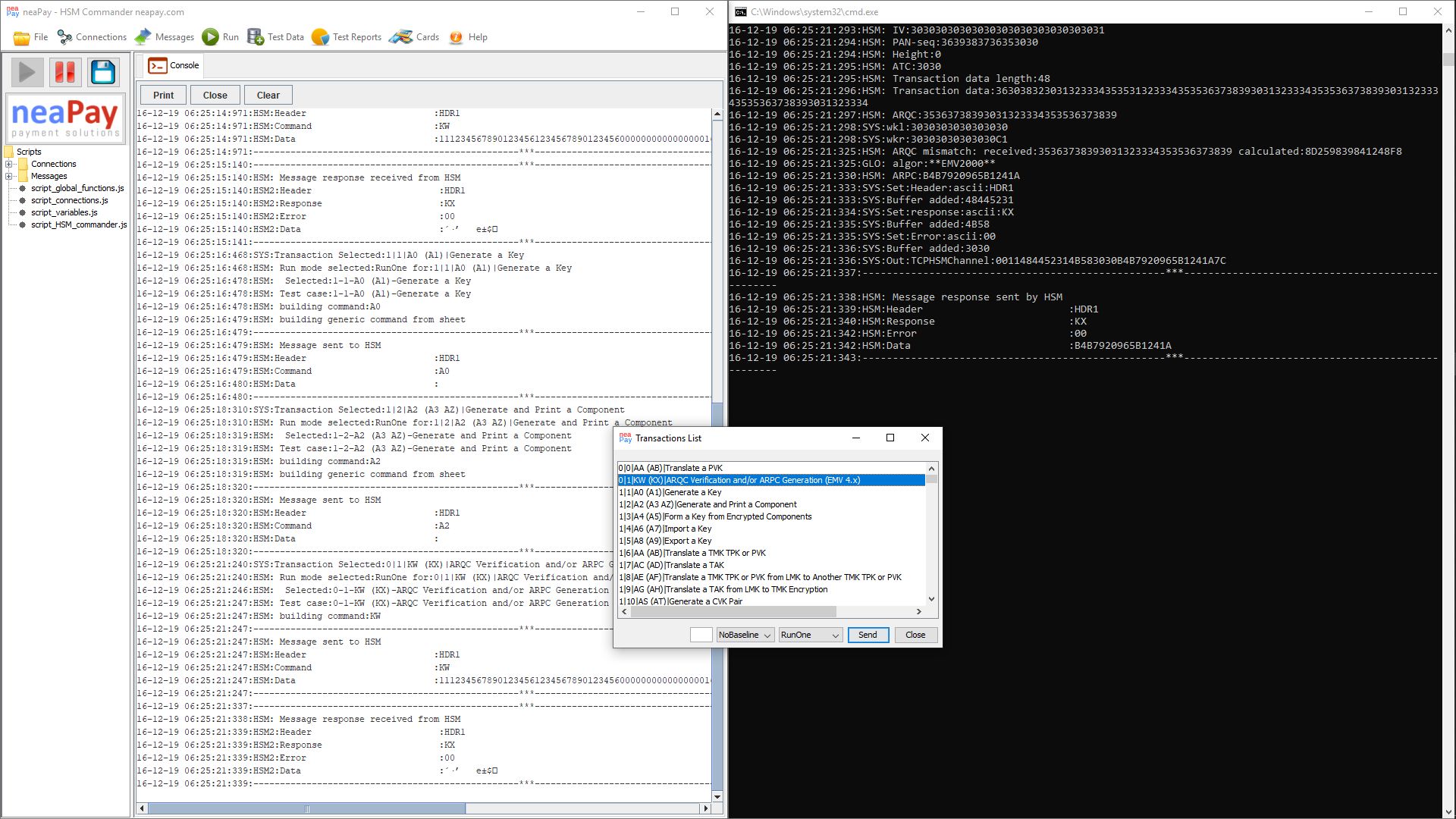Click the red pause button icon
Screen dimensions: 1456x819
pyautogui.click(x=65, y=72)
